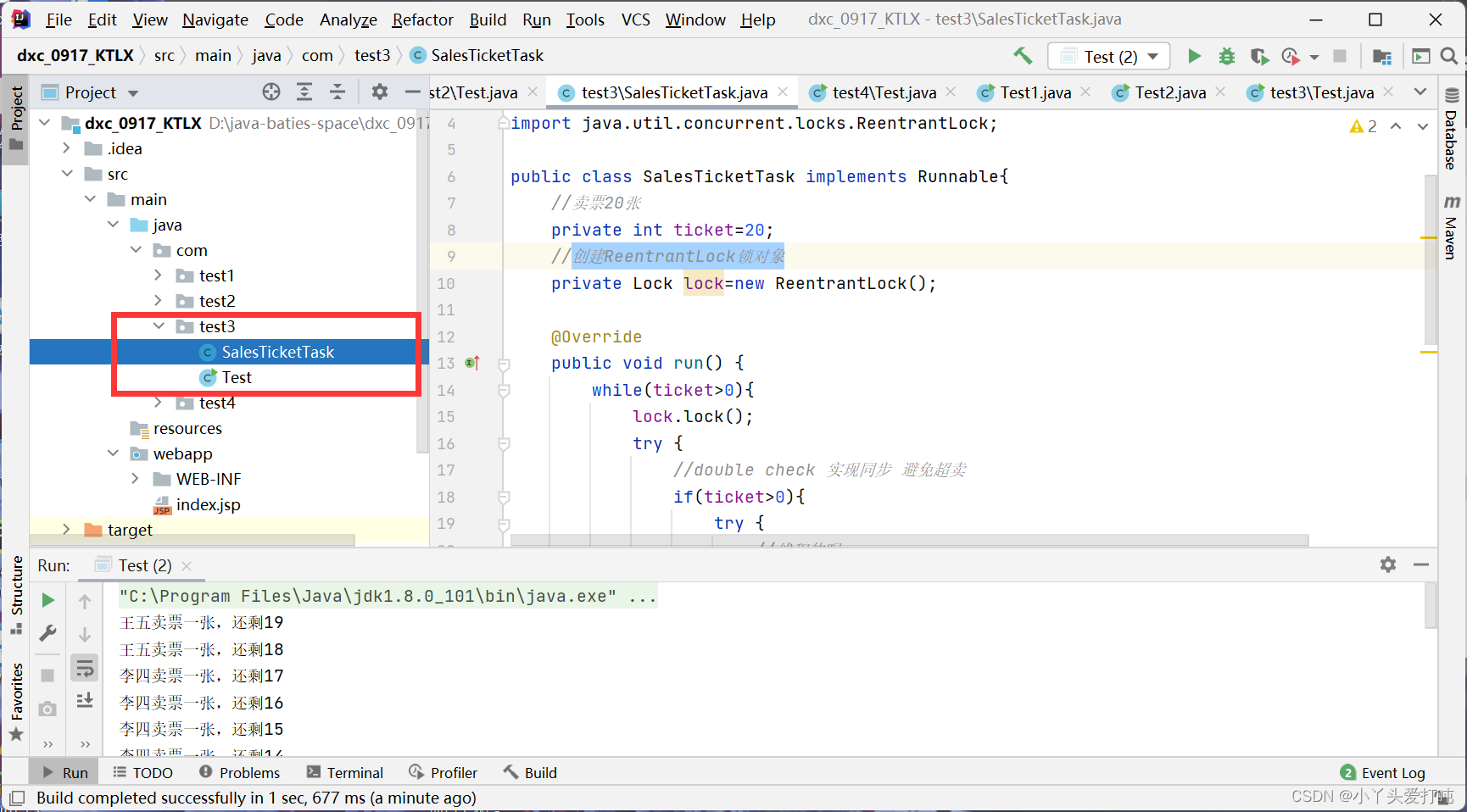Expand all in Project panel

pos(304,92)
